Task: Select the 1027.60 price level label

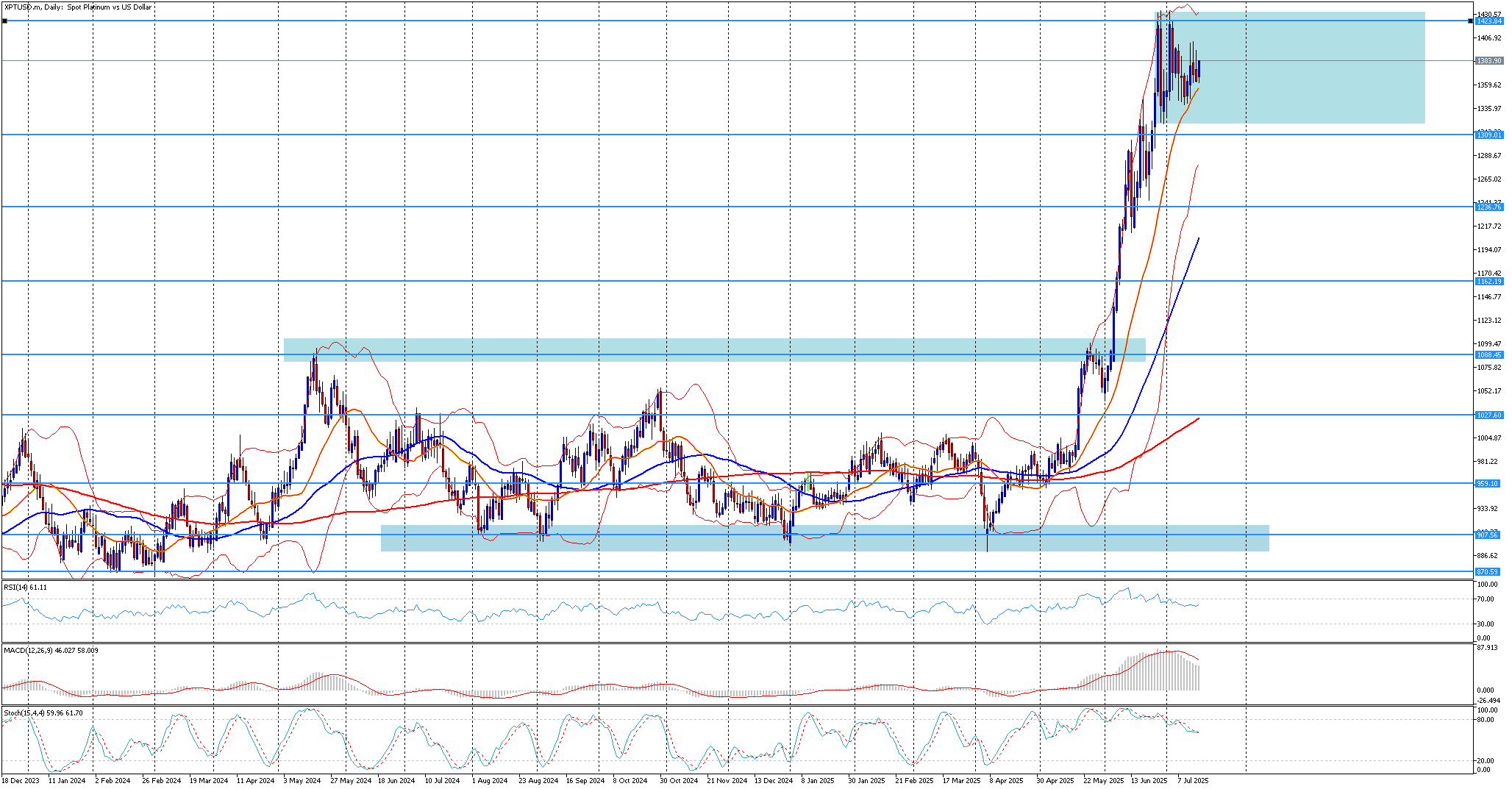Action: (1489, 415)
